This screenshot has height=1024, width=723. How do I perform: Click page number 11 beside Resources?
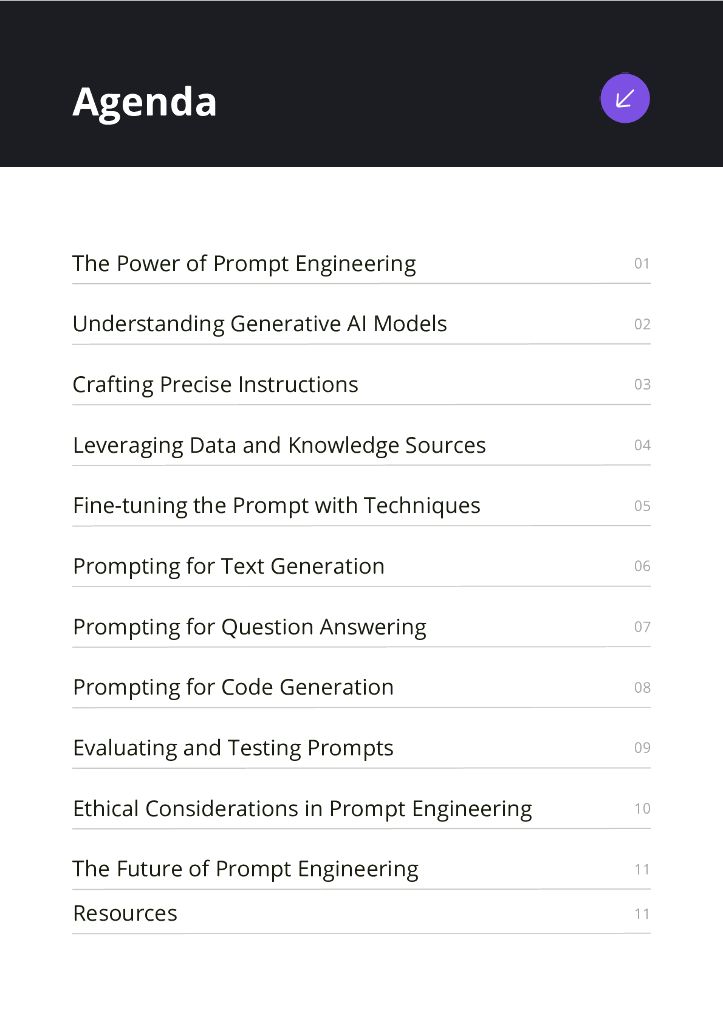pos(642,914)
